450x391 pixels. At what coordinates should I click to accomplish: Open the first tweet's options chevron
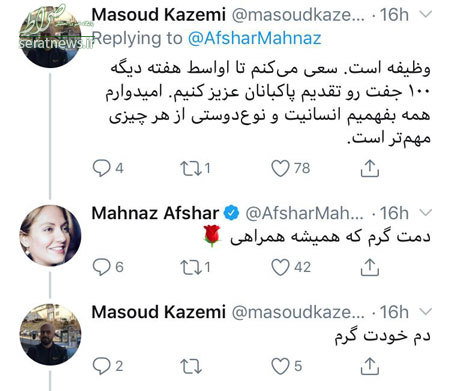pos(425,14)
